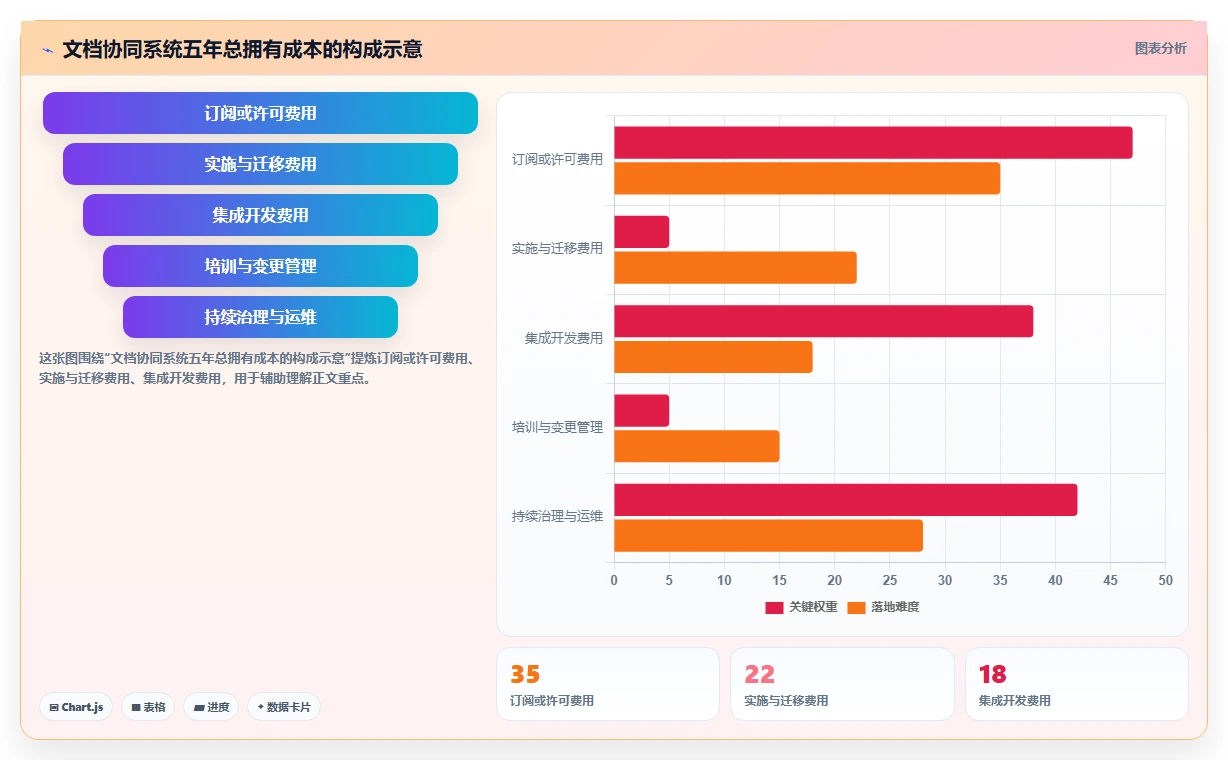Click the orange bar for 实施与迁移费用

pyautogui.click(x=735, y=268)
